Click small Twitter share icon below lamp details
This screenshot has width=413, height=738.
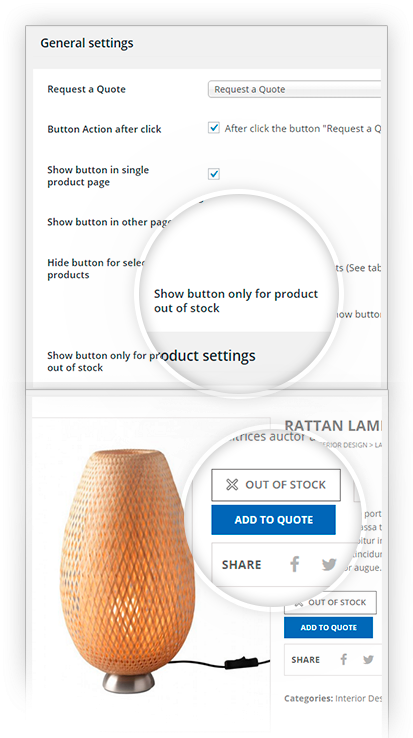pyautogui.click(x=368, y=659)
